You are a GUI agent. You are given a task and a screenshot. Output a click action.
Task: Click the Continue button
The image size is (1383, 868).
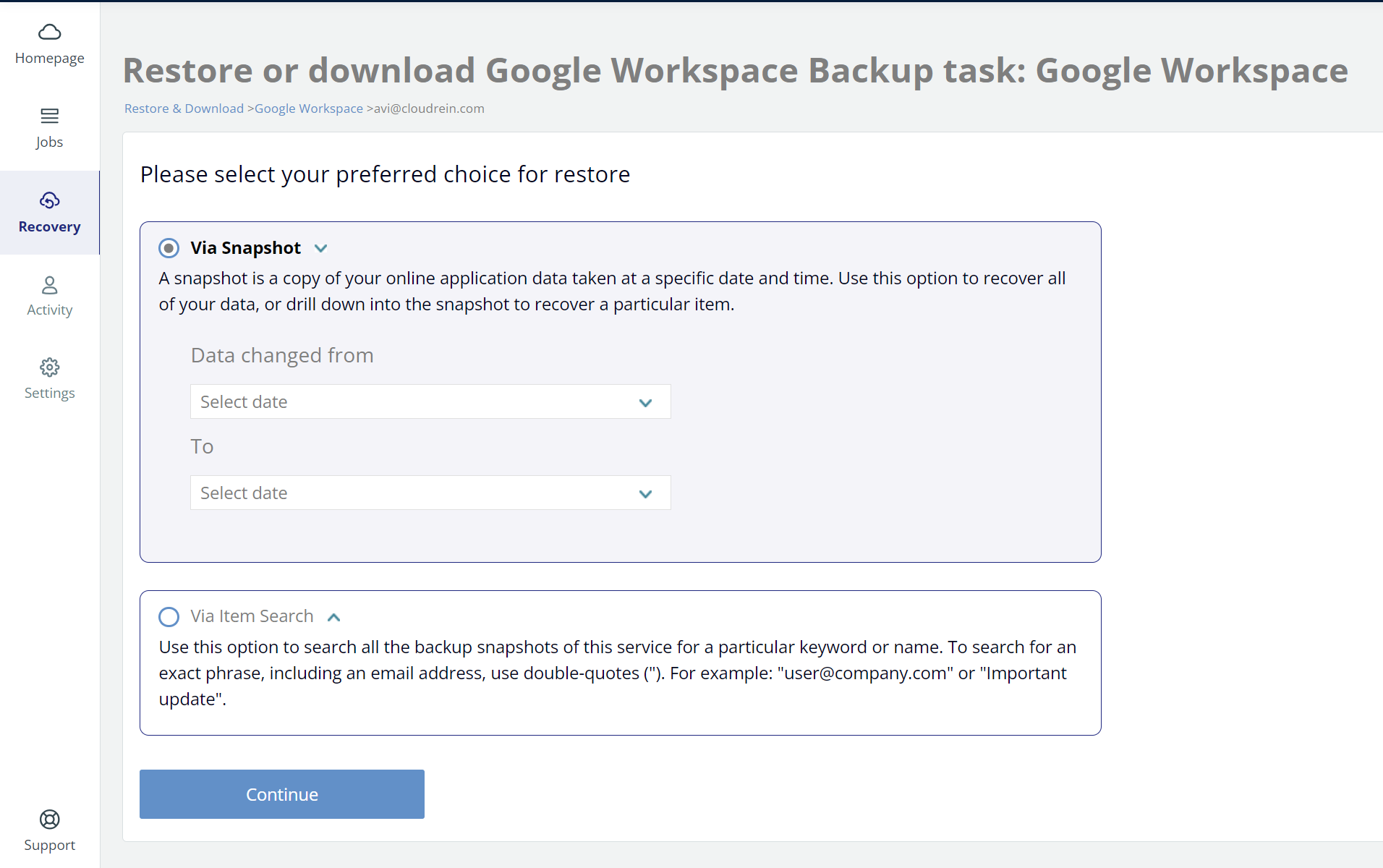pyautogui.click(x=282, y=794)
